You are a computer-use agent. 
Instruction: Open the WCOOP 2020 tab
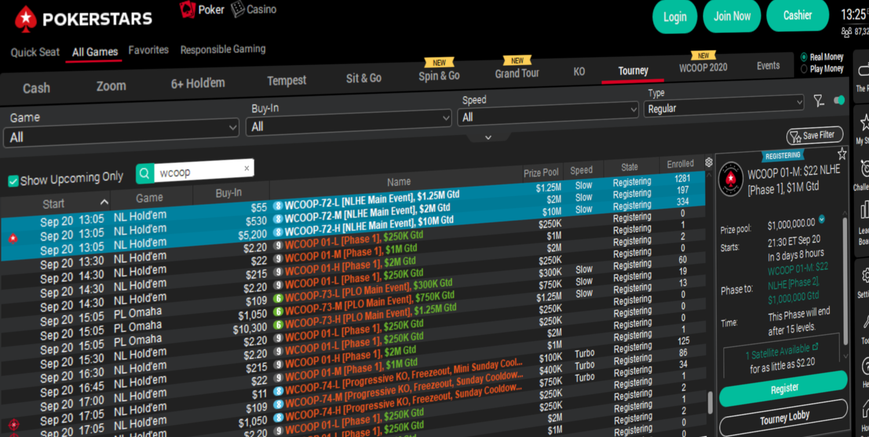pos(703,68)
